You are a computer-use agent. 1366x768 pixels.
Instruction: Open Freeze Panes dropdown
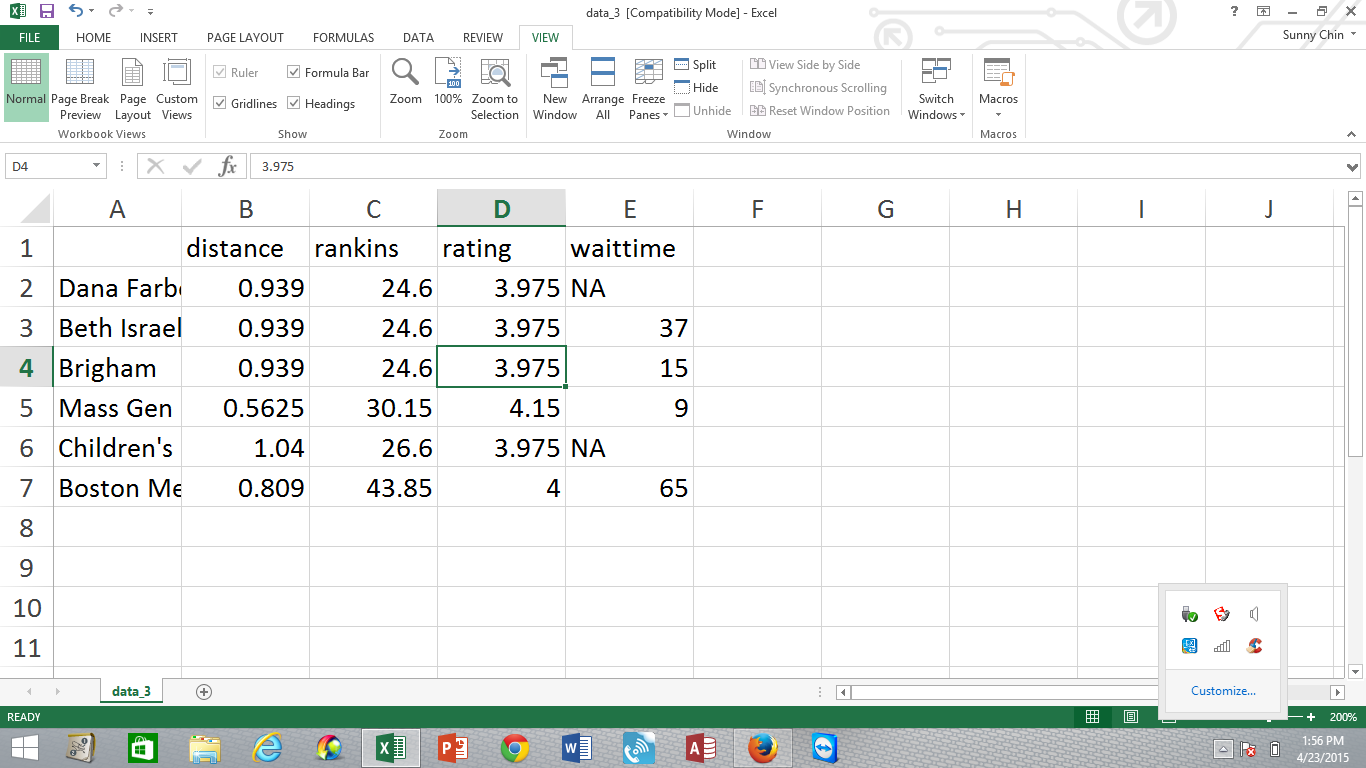click(x=649, y=87)
